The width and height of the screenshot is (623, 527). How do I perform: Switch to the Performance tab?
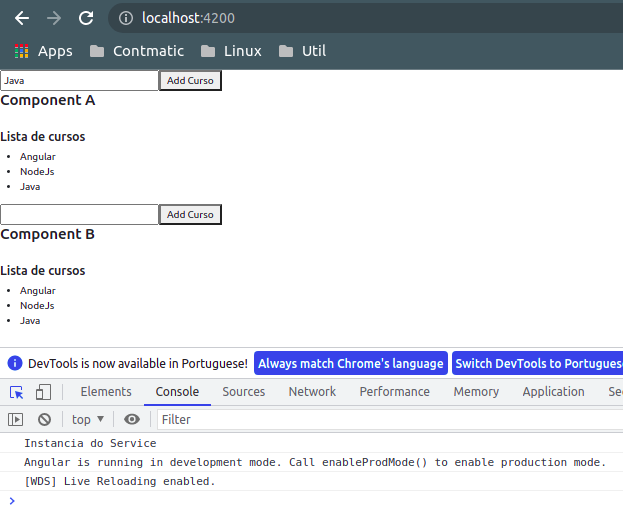tap(395, 392)
